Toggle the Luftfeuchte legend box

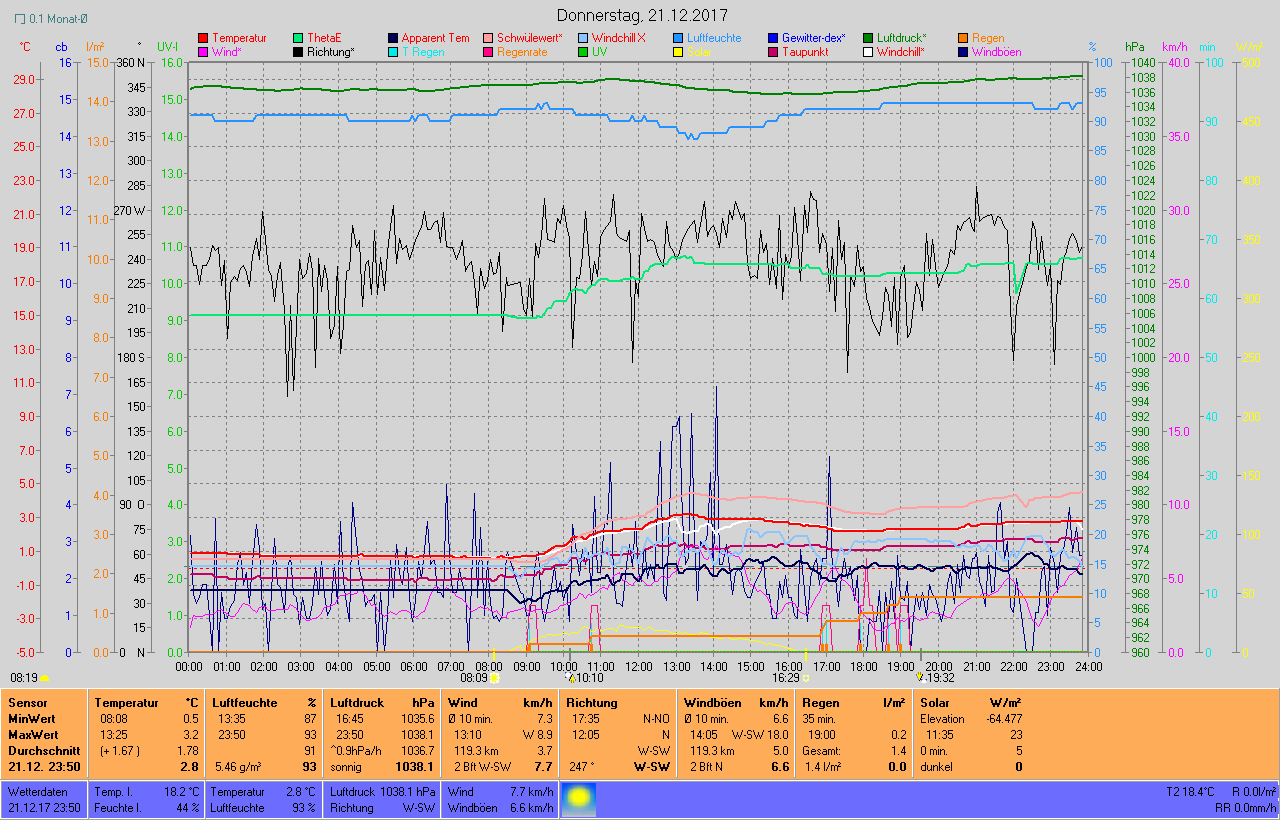point(677,38)
